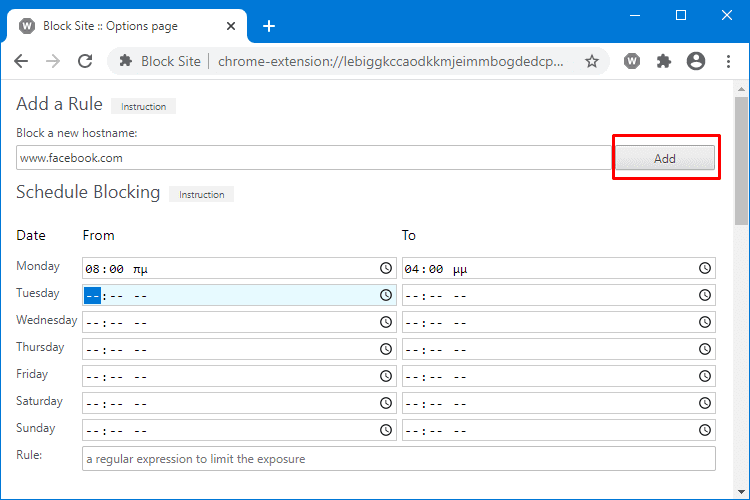Click the Monday day label
This screenshot has height=500, width=750.
[38, 266]
